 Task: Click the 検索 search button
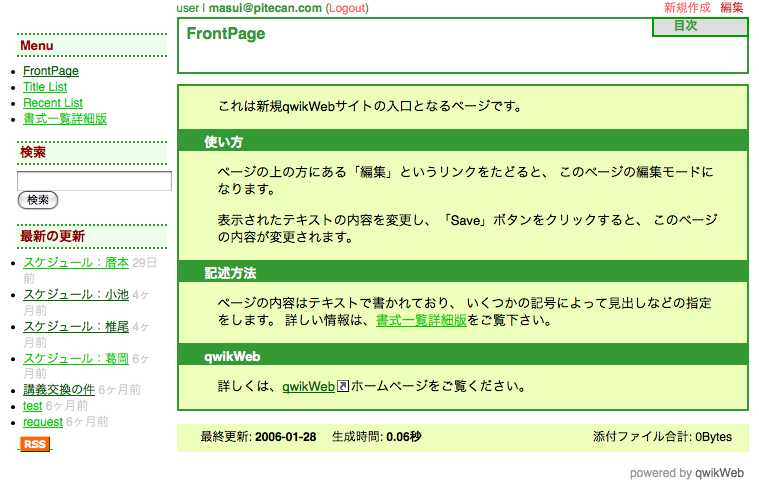pyautogui.click(x=38, y=200)
